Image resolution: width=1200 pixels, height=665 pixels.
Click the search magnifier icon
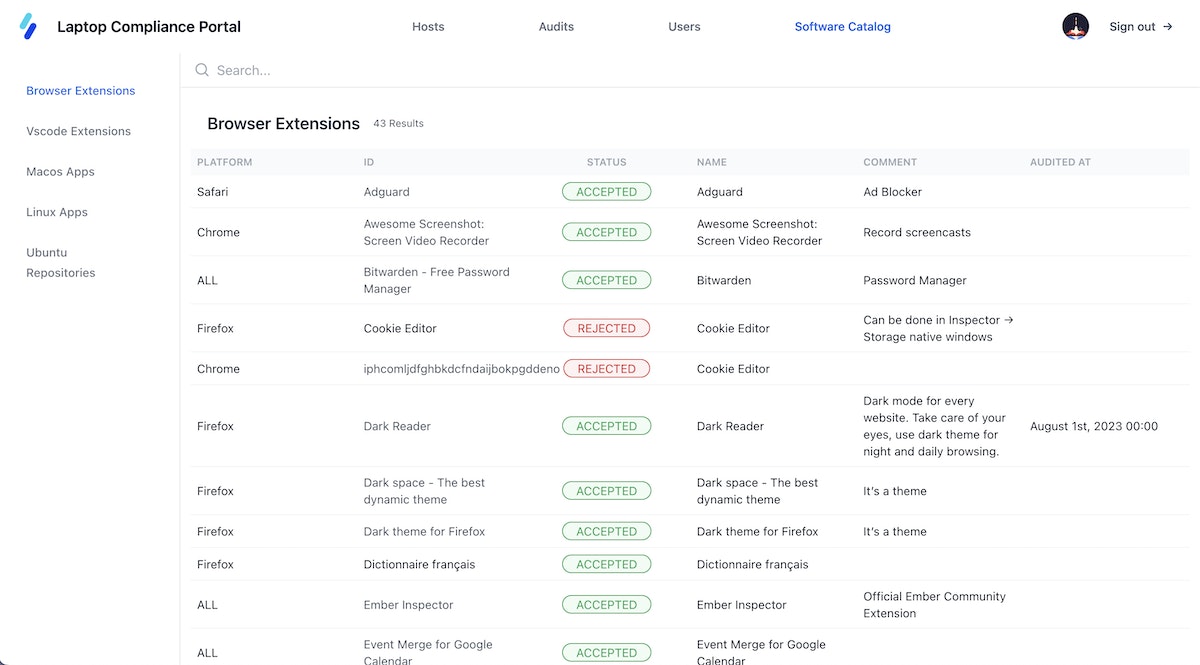point(202,70)
